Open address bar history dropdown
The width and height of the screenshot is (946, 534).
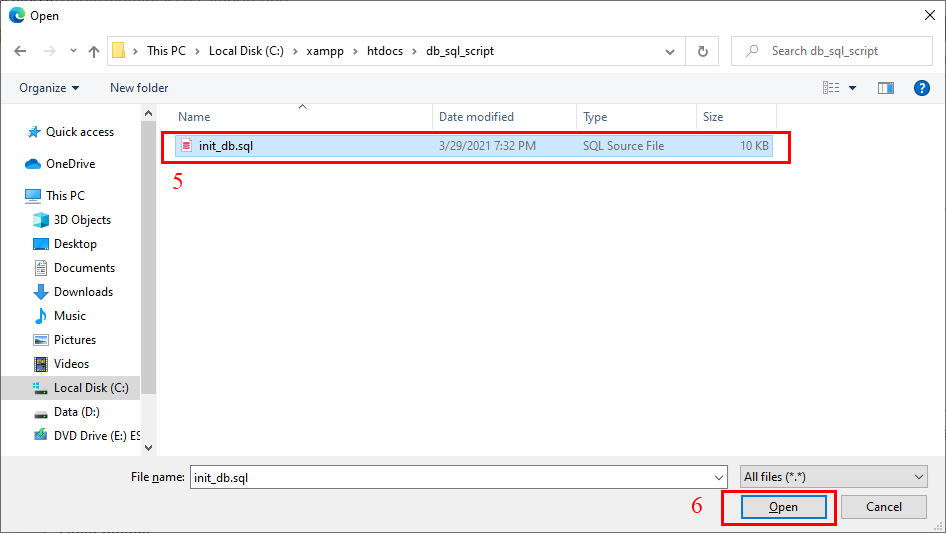coord(670,52)
